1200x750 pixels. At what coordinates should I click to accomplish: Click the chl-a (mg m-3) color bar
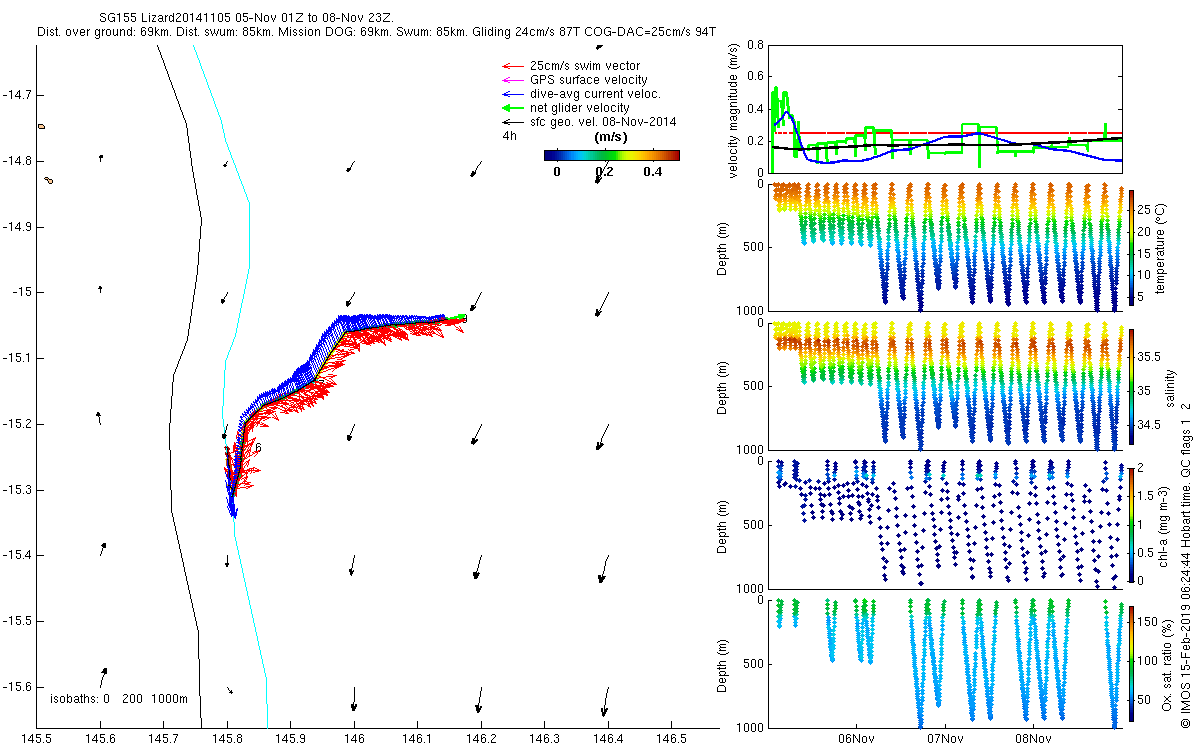click(1131, 523)
